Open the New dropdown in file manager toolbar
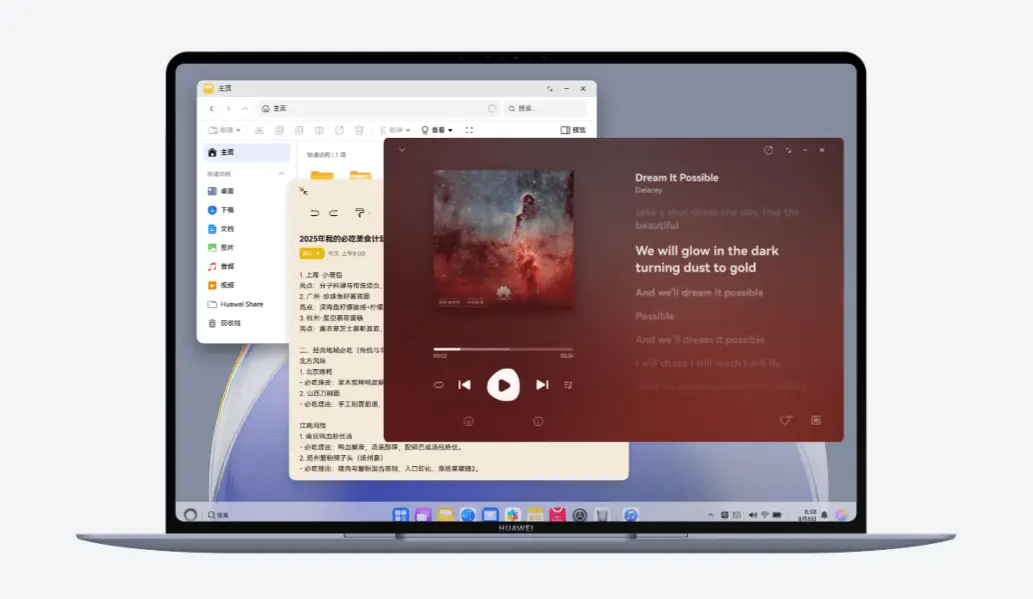 (224, 130)
